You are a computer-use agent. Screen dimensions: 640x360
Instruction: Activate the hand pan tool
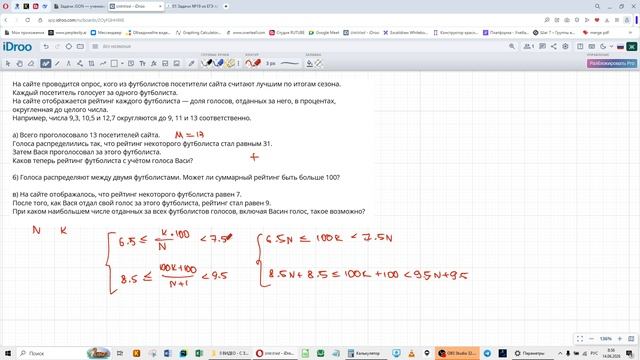(19, 63)
